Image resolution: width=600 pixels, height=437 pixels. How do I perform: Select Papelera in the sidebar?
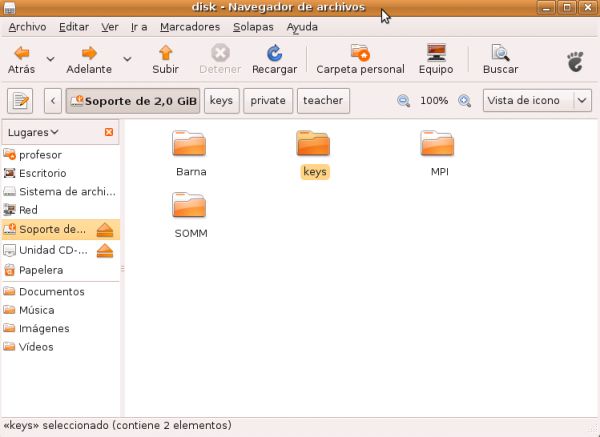coord(40,270)
